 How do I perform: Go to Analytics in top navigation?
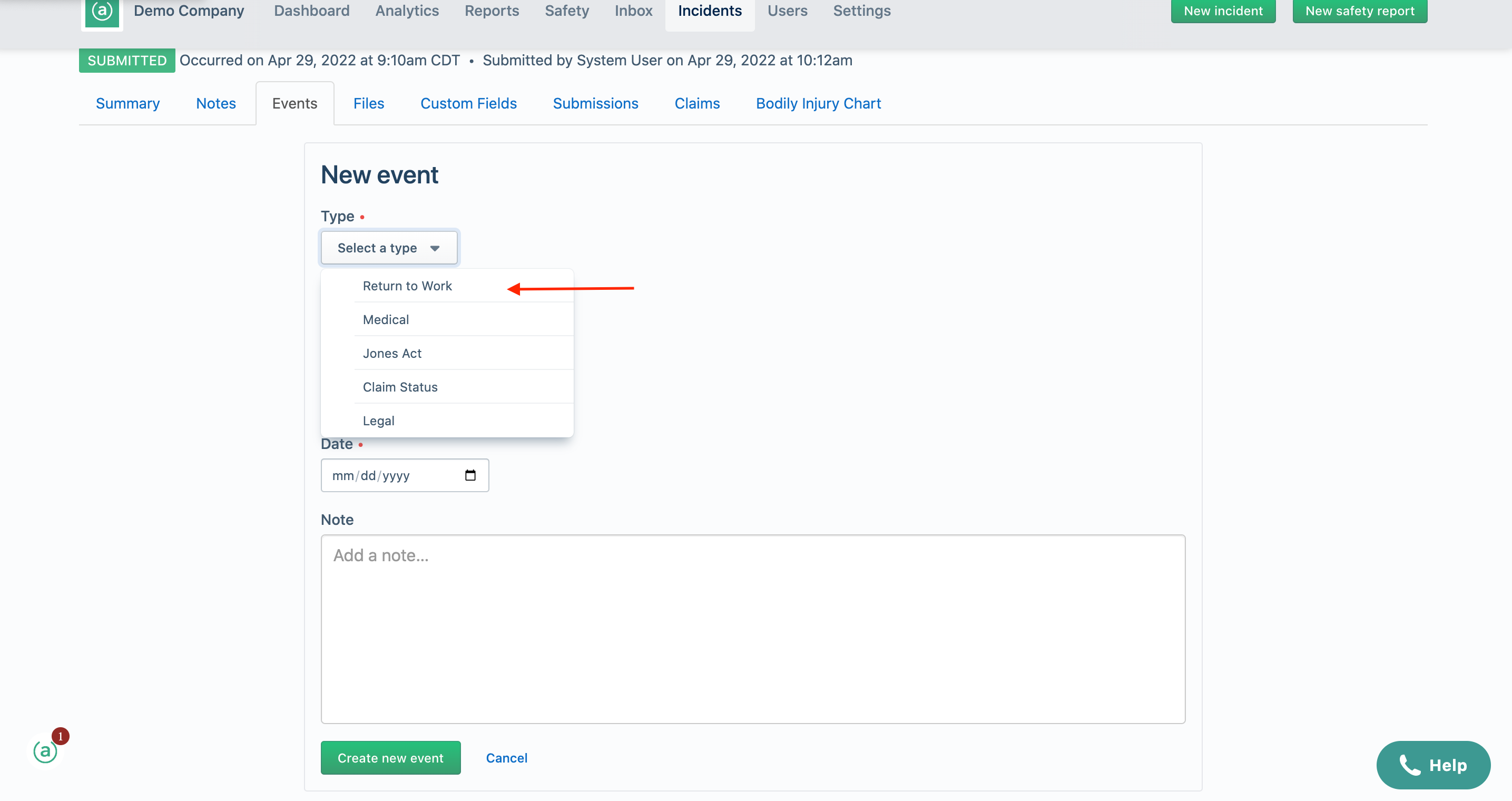[x=407, y=11]
